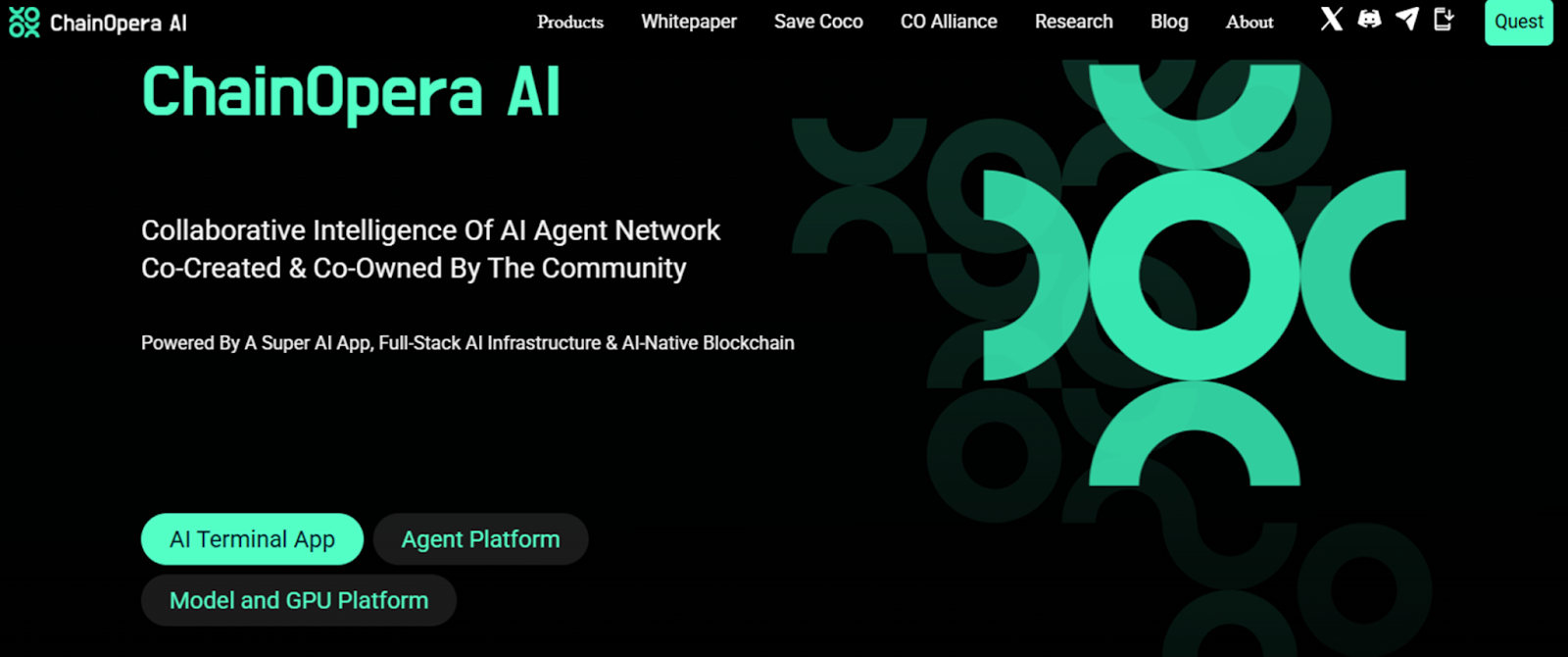Open the About menu
Viewport: 1568px width, 657px height.
pyautogui.click(x=1249, y=22)
